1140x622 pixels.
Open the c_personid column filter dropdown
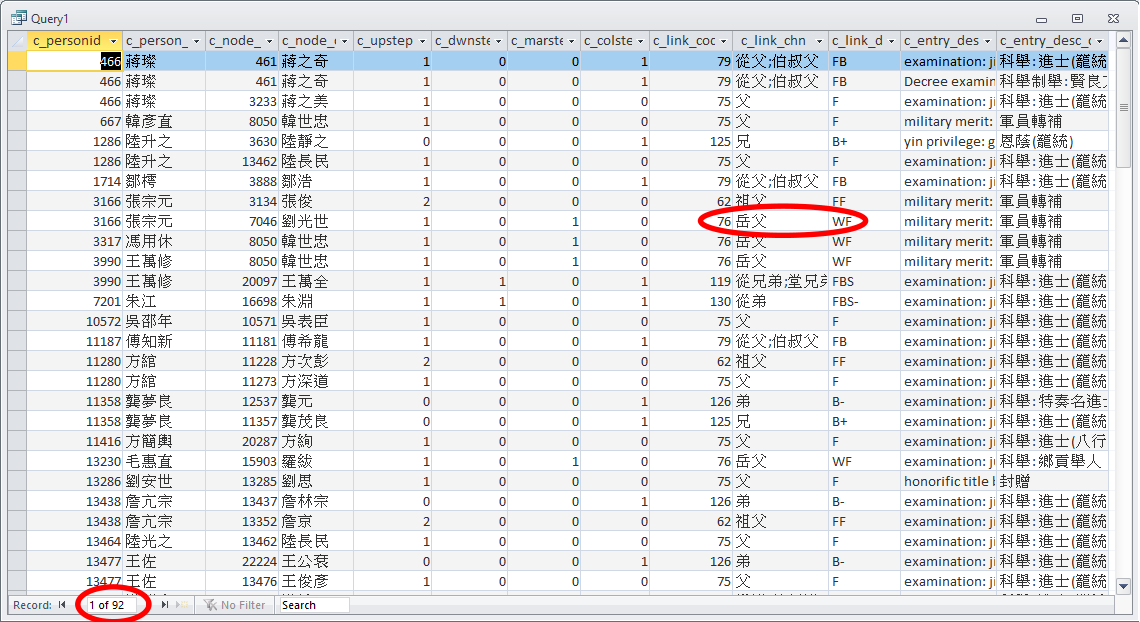click(x=114, y=41)
